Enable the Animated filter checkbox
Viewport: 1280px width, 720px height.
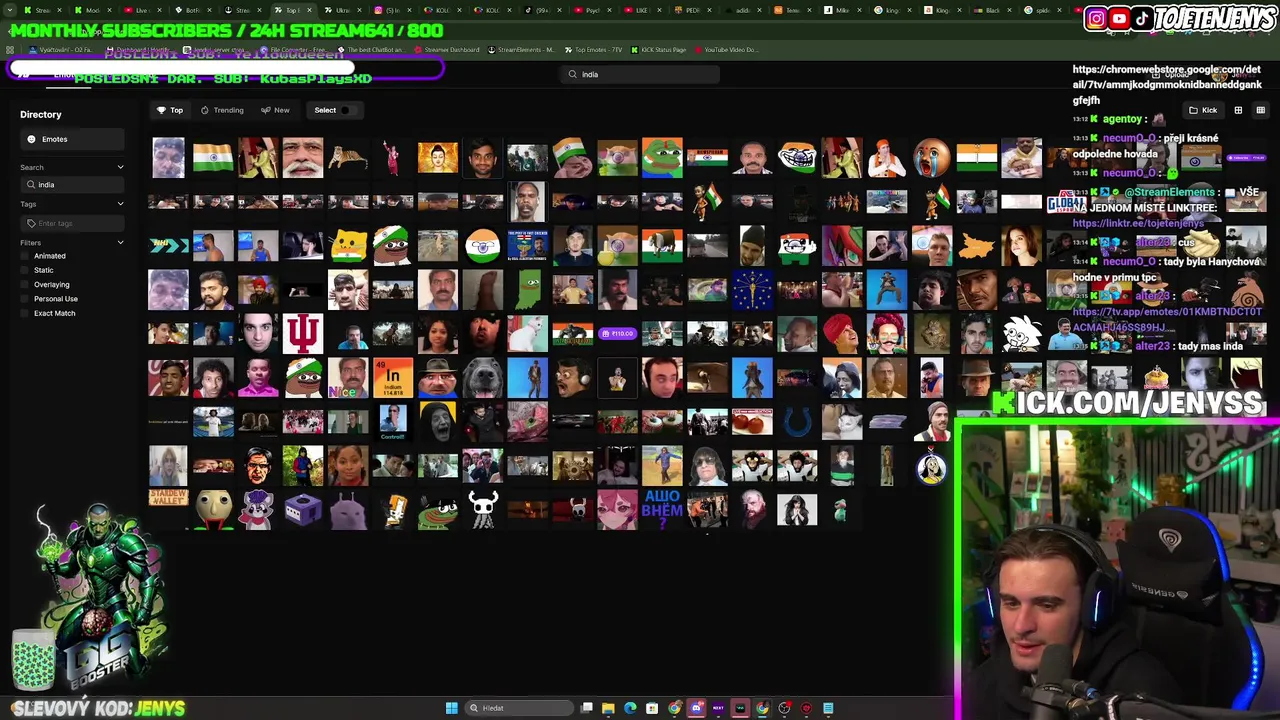pos(25,256)
